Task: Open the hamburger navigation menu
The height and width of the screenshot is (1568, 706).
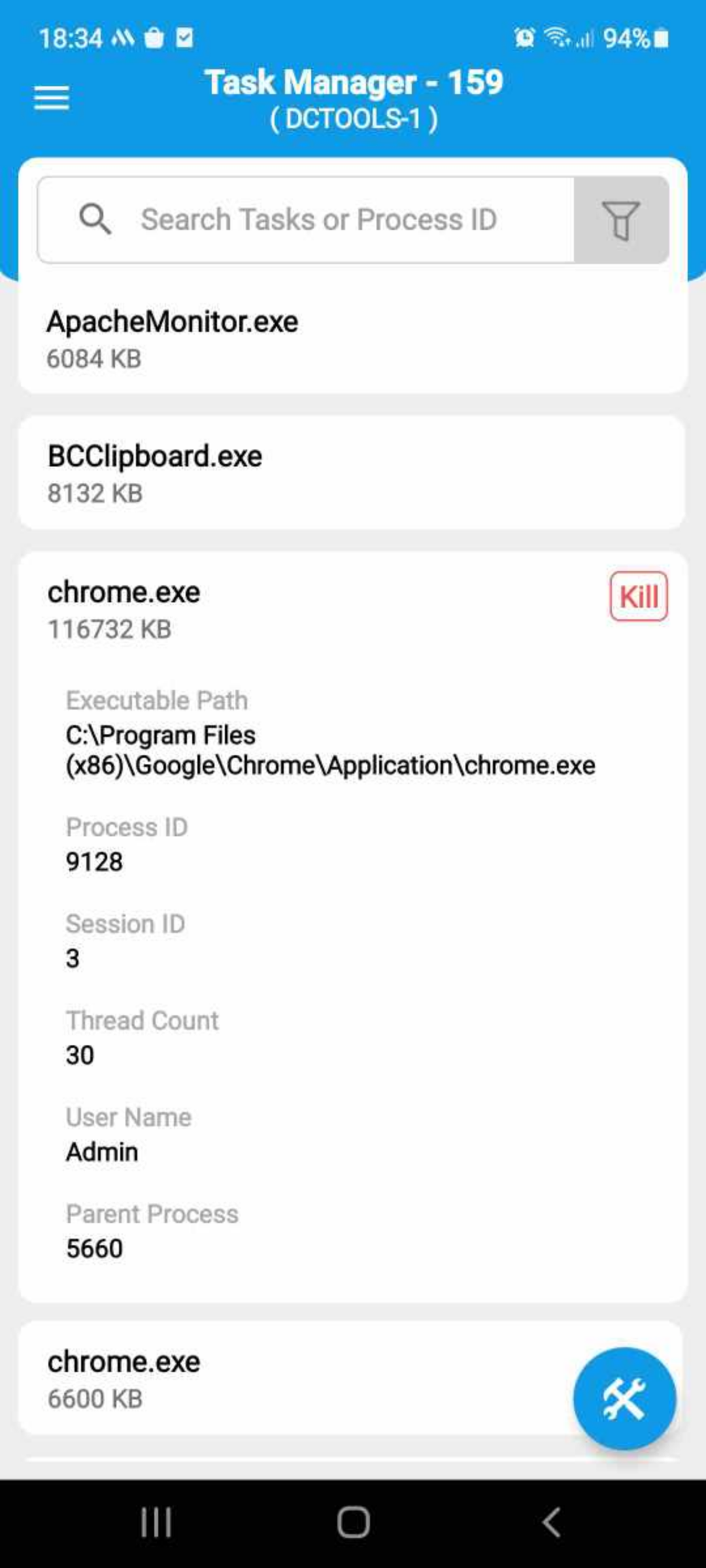Action: pos(52,98)
